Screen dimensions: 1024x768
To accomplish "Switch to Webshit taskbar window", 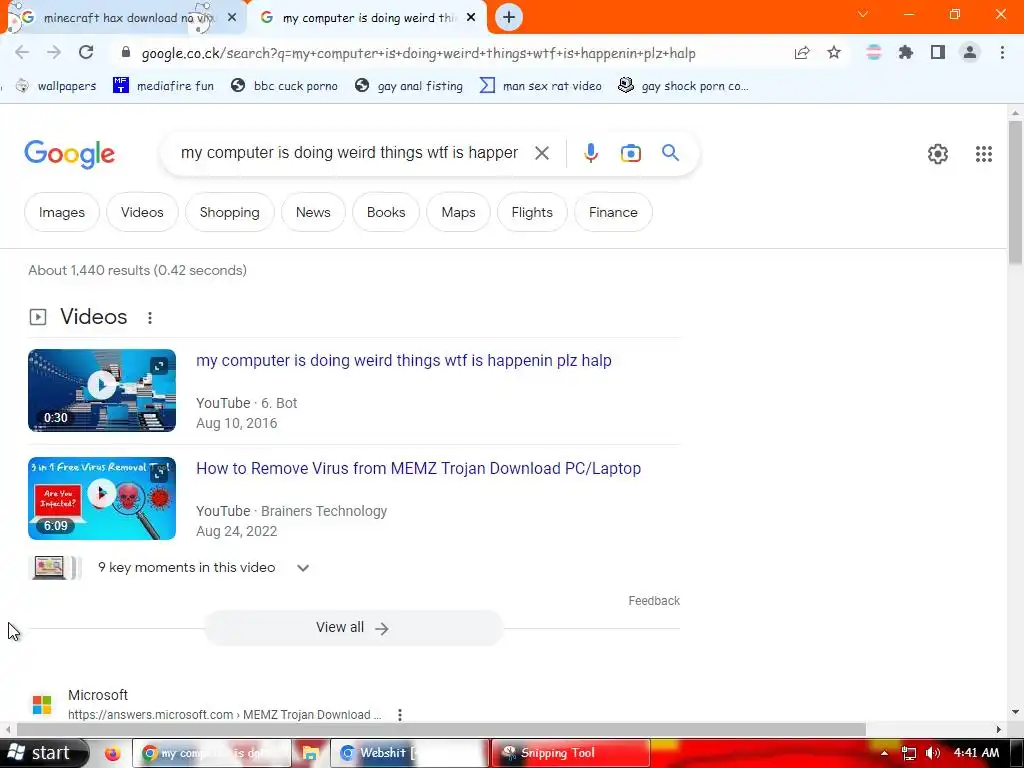I will (x=410, y=753).
